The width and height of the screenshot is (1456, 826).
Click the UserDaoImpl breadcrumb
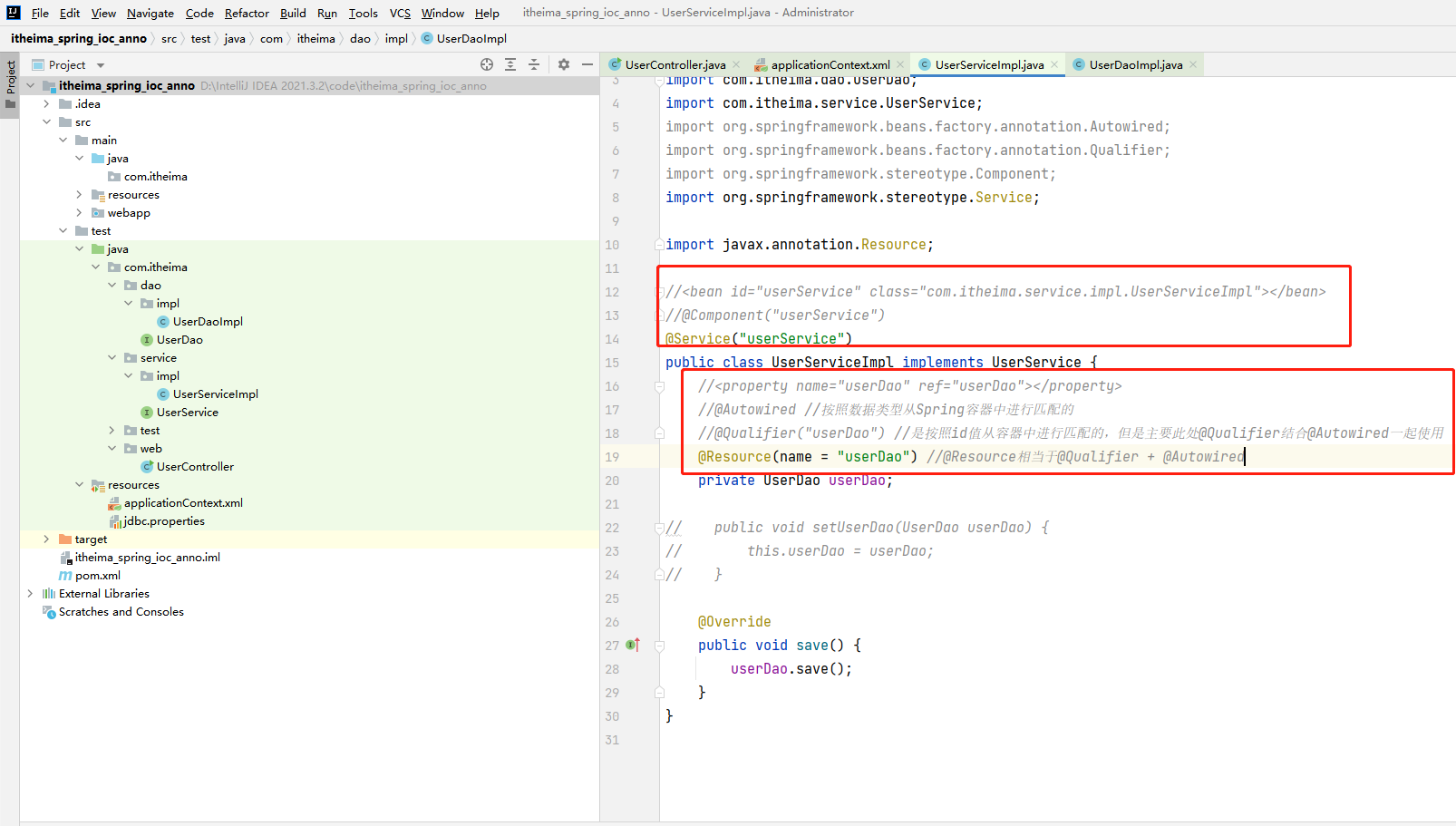[x=464, y=38]
